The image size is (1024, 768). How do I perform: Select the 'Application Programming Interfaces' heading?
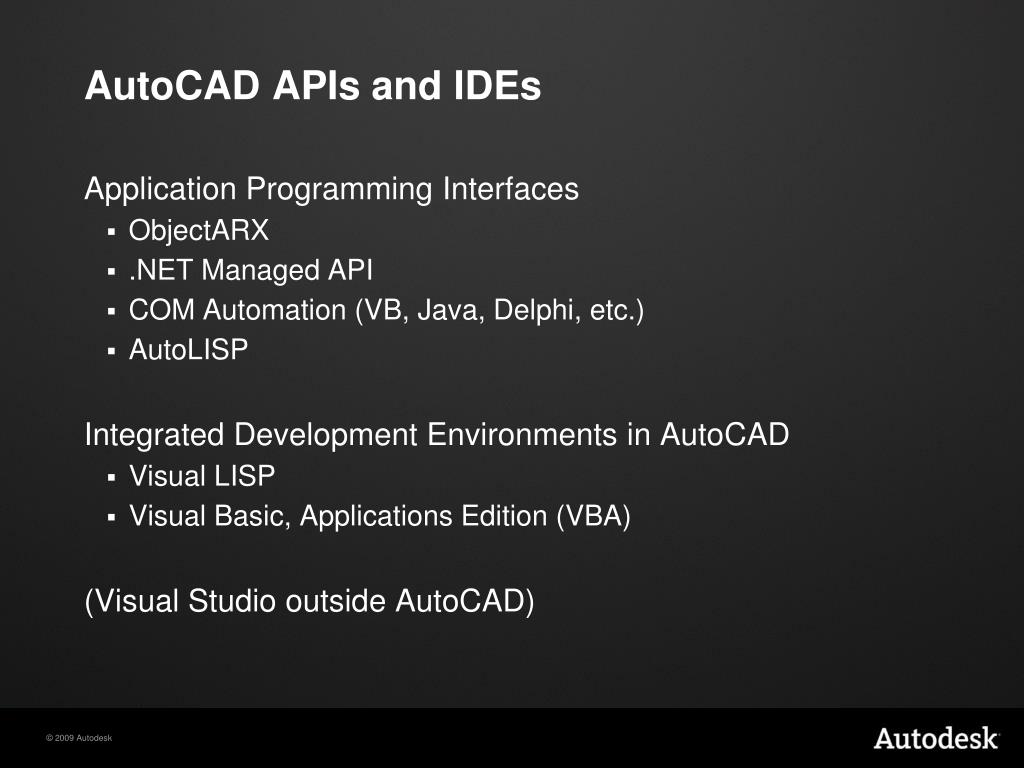[x=332, y=189]
